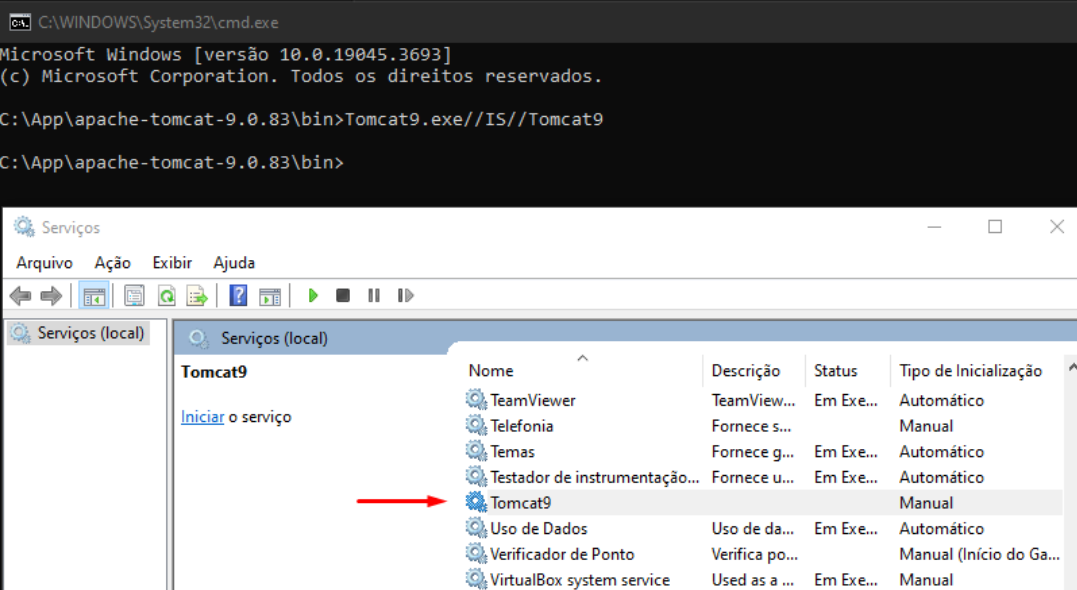This screenshot has width=1077, height=590.
Task: Open the Ação menu
Action: coord(113,263)
